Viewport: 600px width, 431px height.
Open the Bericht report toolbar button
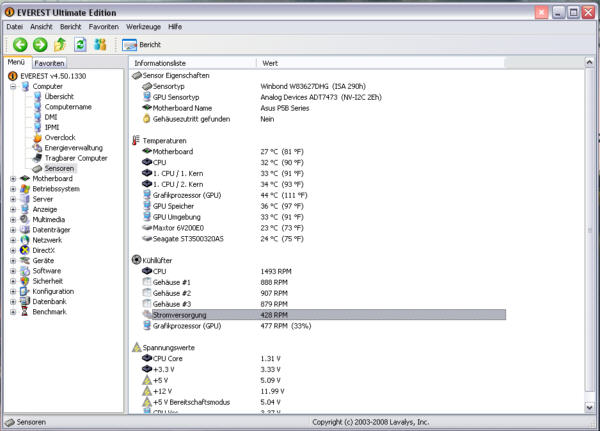pos(142,45)
